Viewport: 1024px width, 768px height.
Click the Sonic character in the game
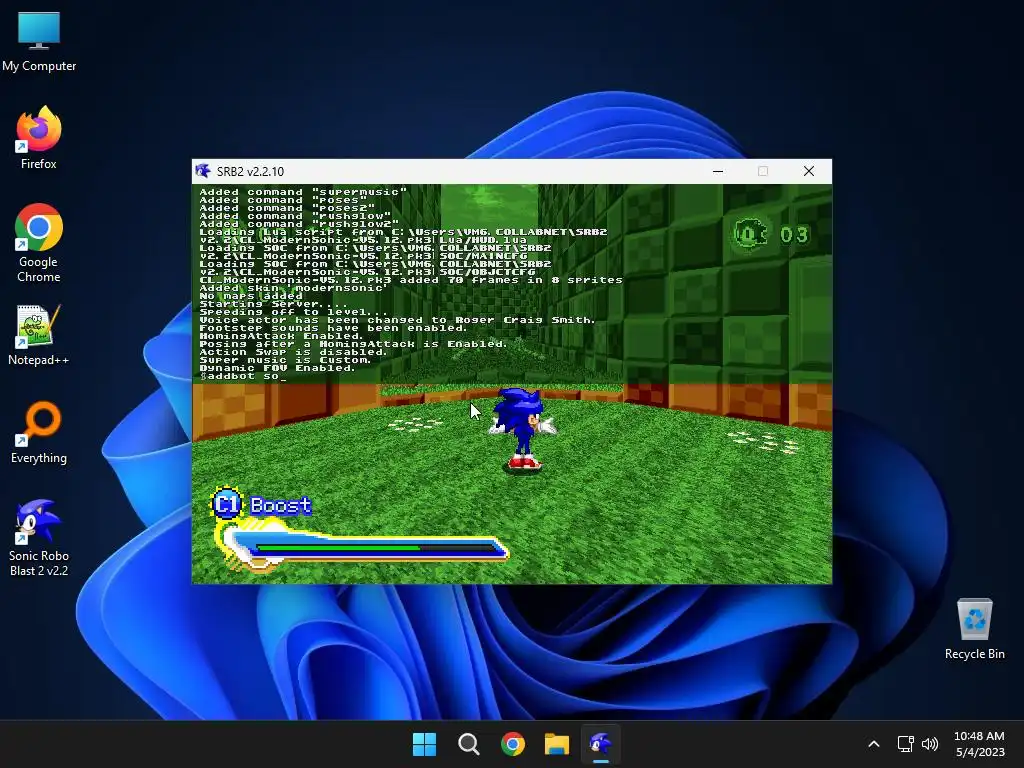[x=524, y=428]
